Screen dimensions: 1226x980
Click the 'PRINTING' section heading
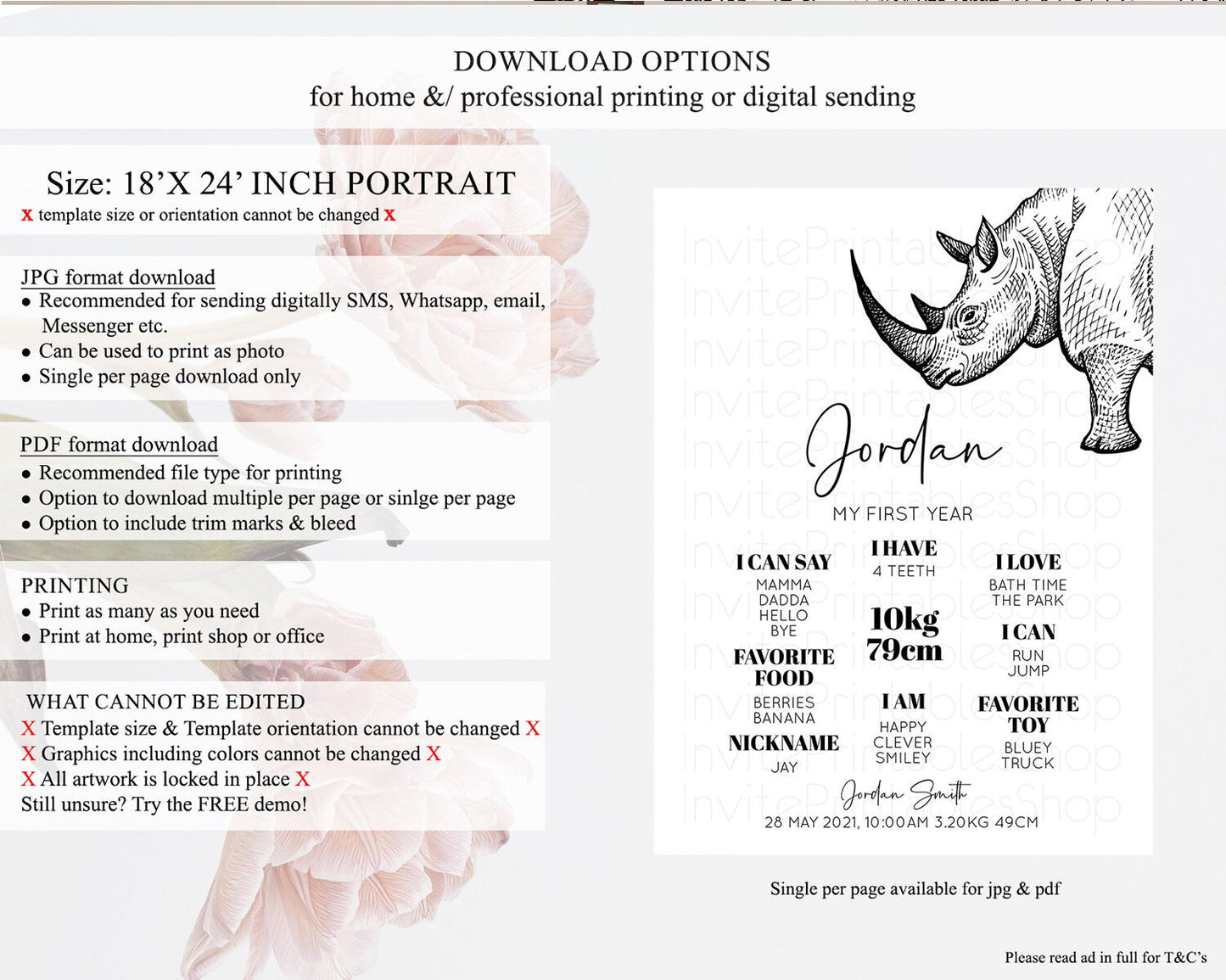click(x=75, y=585)
